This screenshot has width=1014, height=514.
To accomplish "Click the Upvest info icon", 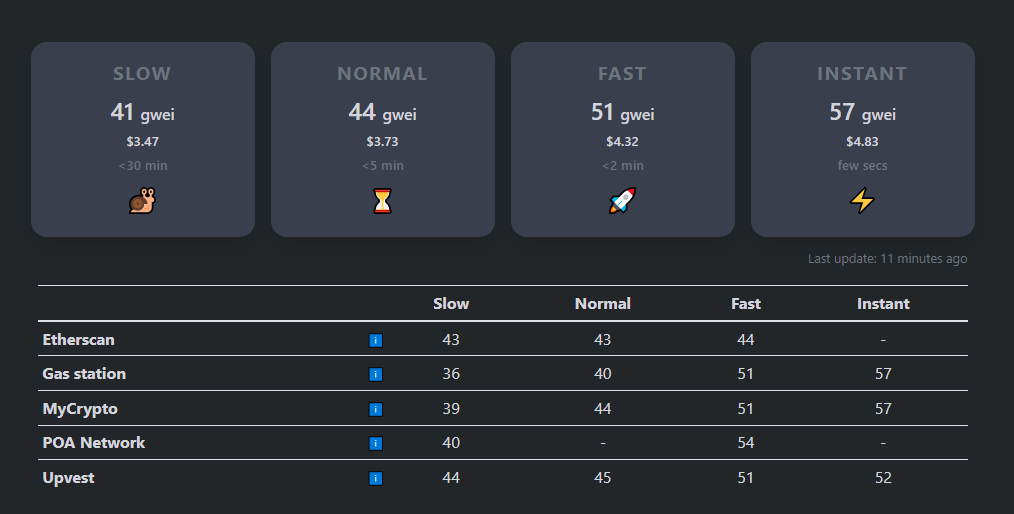I will click(x=376, y=478).
